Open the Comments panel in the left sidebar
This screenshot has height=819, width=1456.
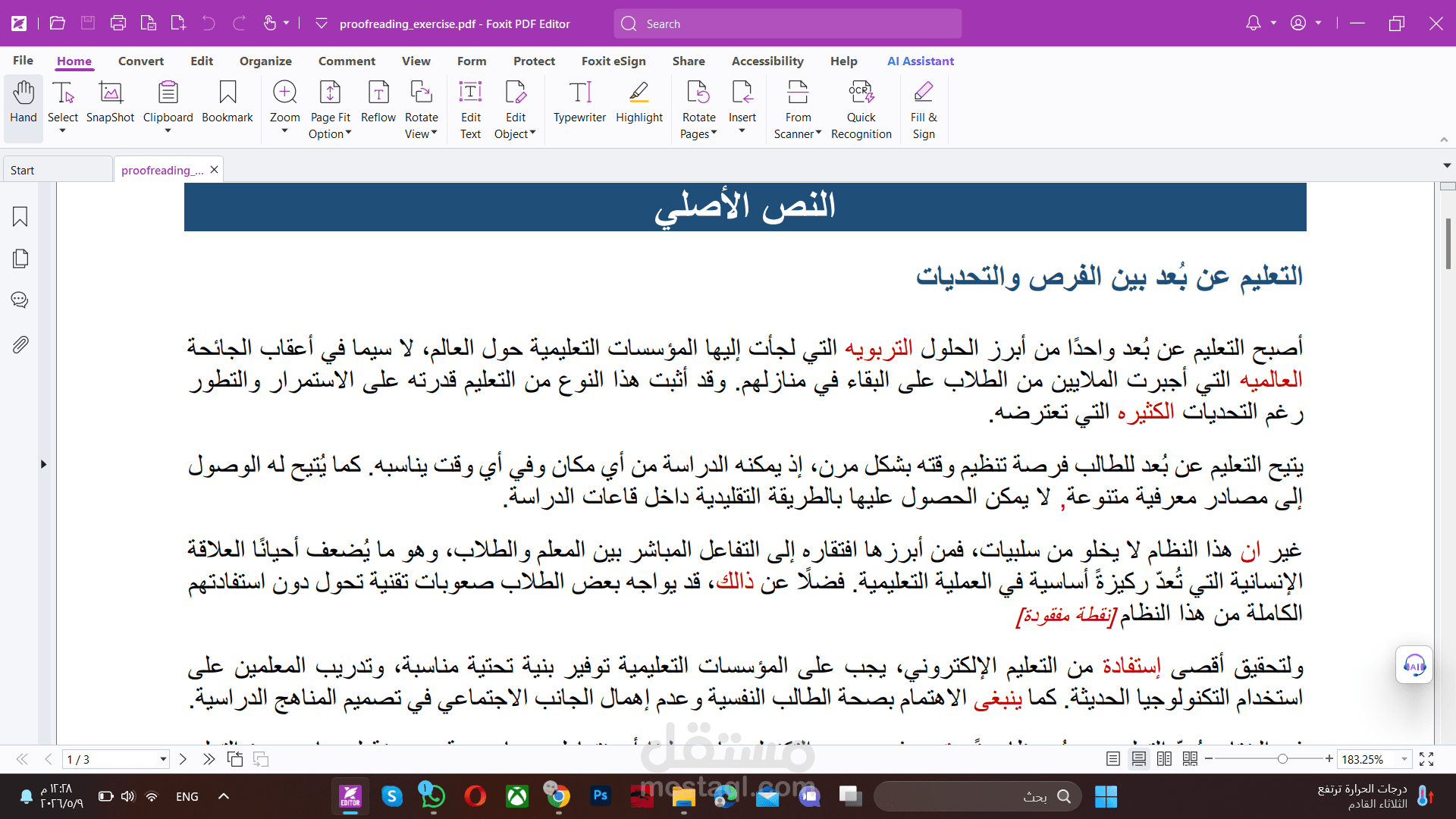pyautogui.click(x=20, y=300)
